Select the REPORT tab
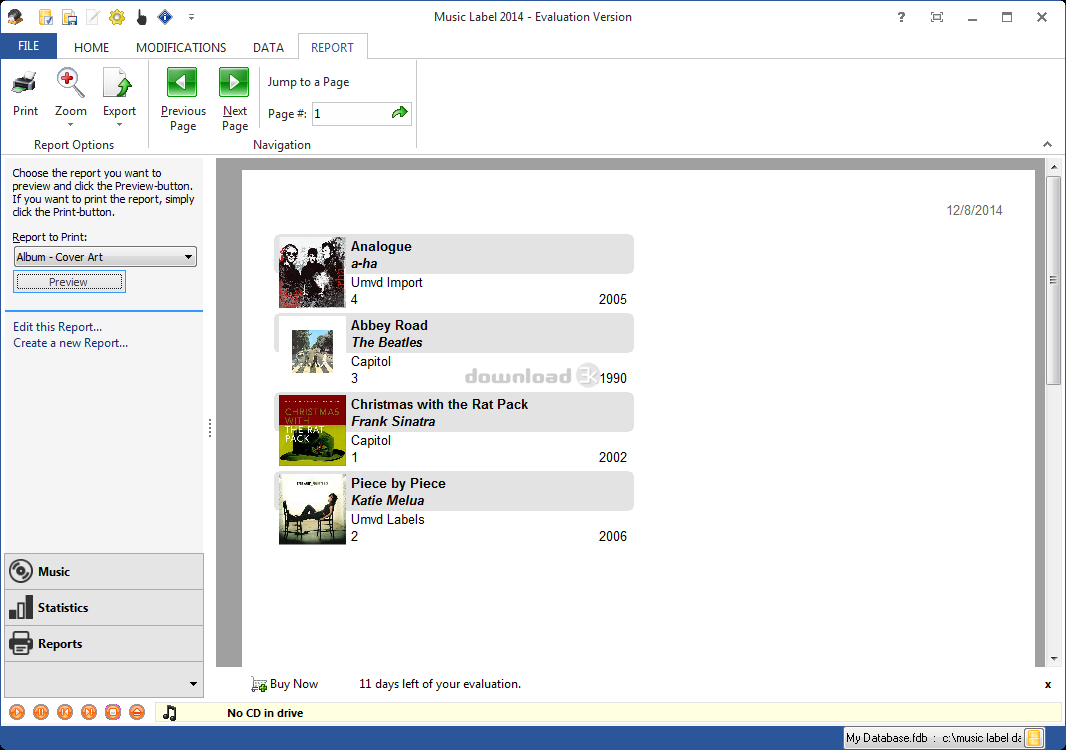The height and width of the screenshot is (750, 1066). 332,48
